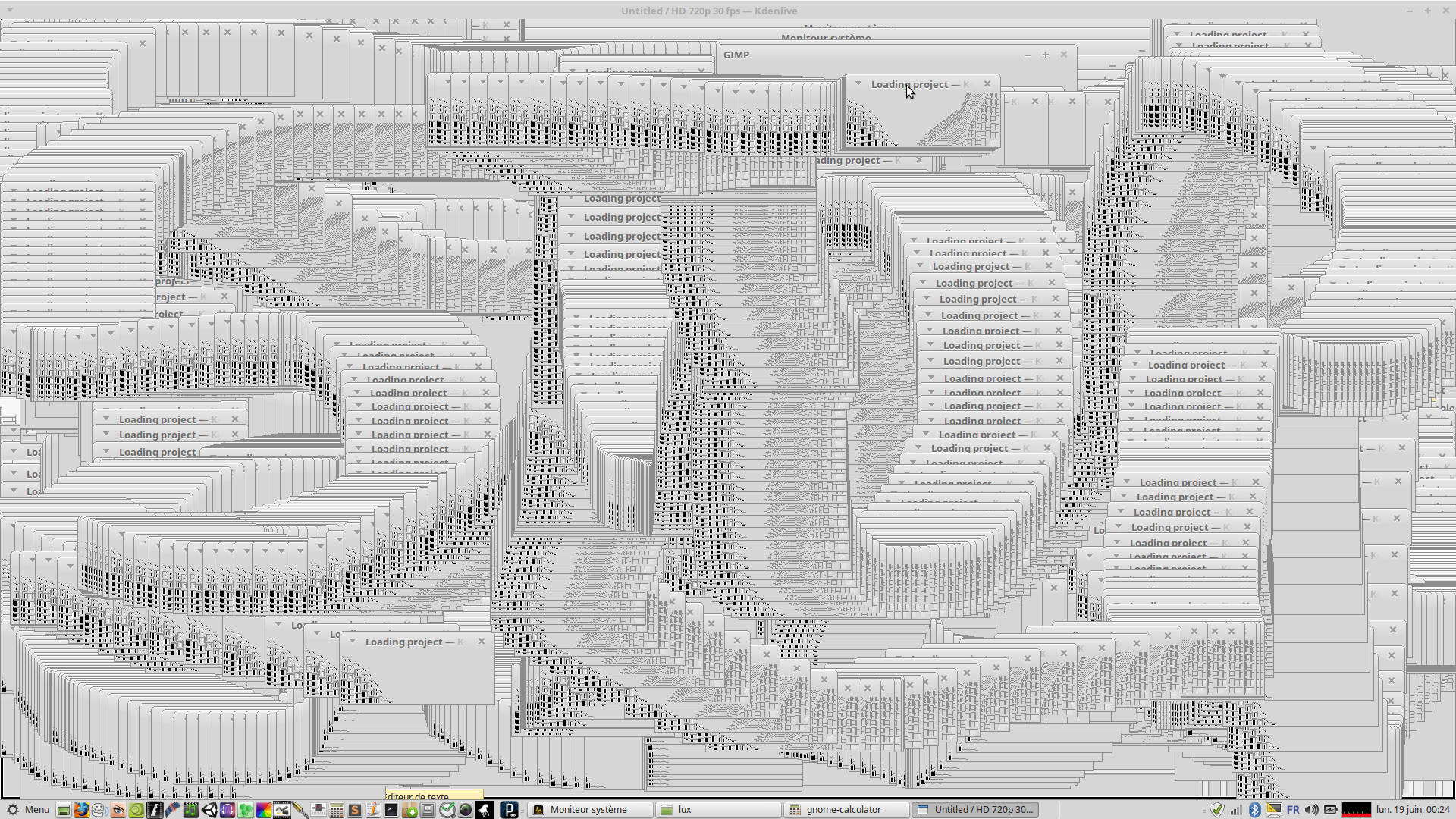Select the lux folder taskbar button
The image size is (1456, 819).
coord(685,810)
